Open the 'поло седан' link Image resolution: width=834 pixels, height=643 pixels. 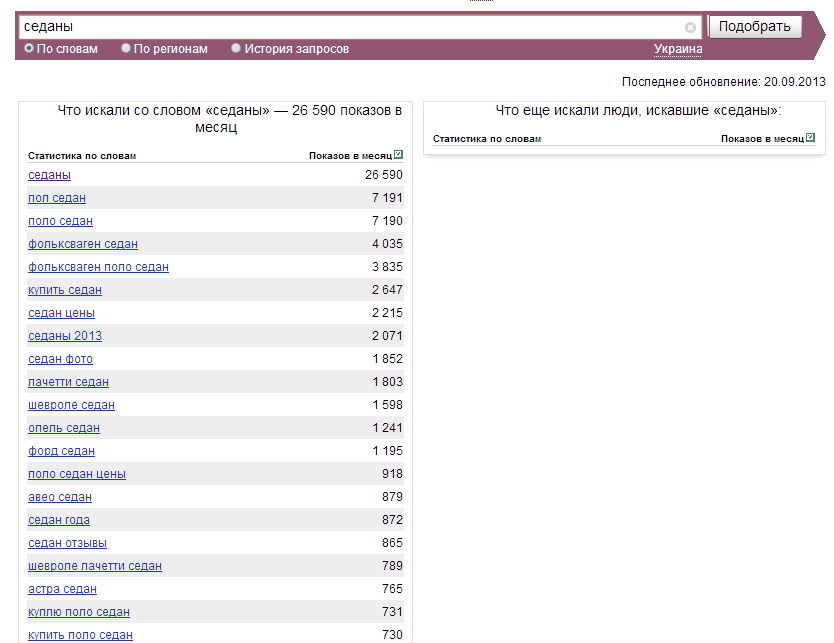coord(60,221)
